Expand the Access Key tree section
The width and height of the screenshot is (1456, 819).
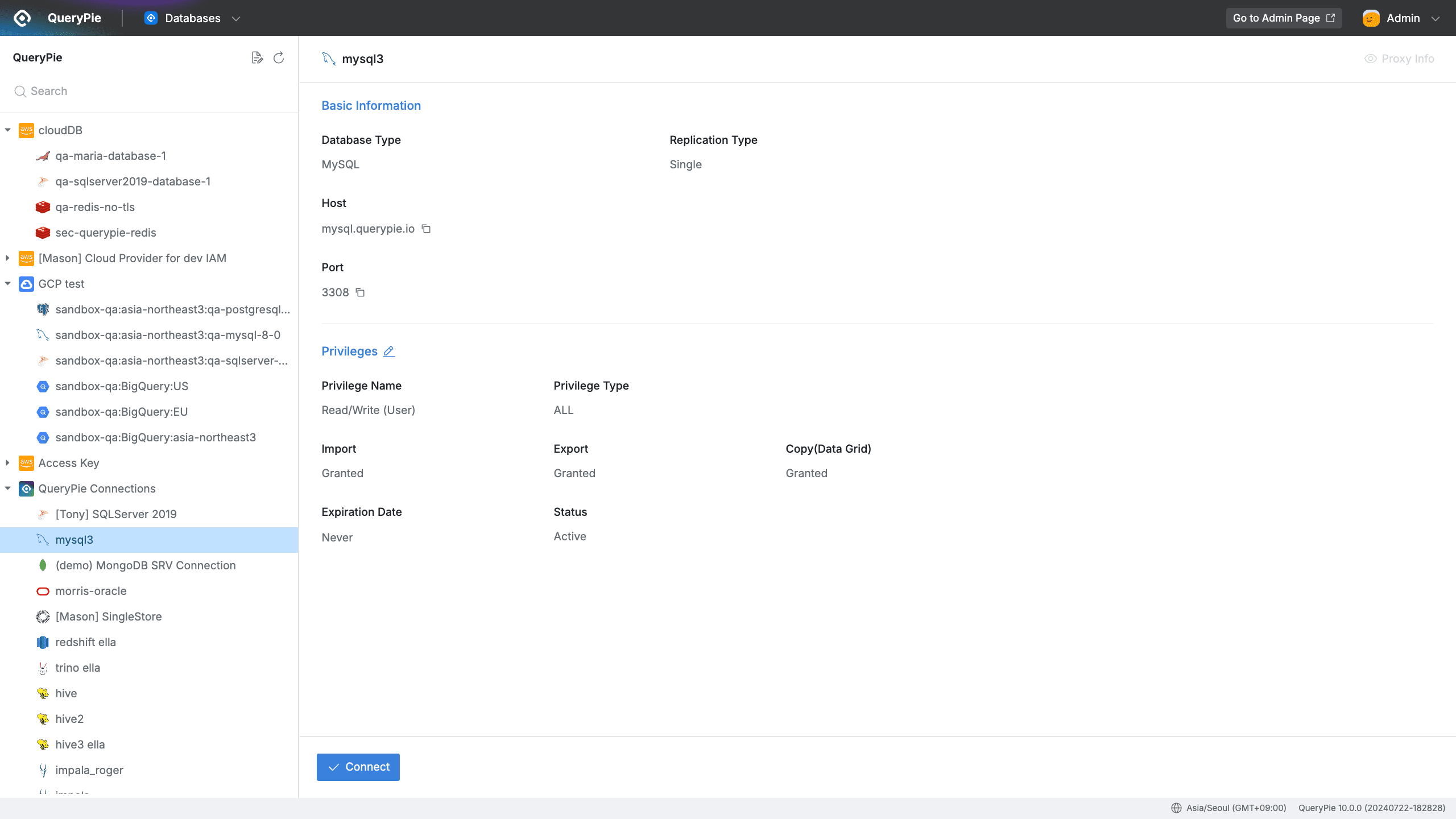[x=8, y=462]
